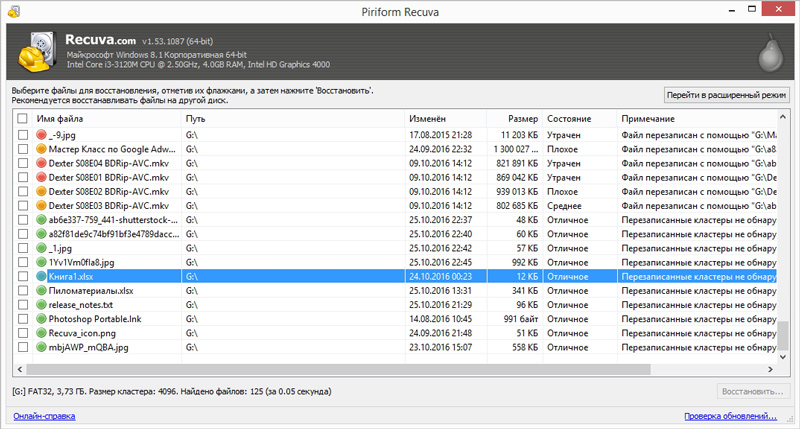Click the horizontal scrollbar thumb

pos(338,369)
